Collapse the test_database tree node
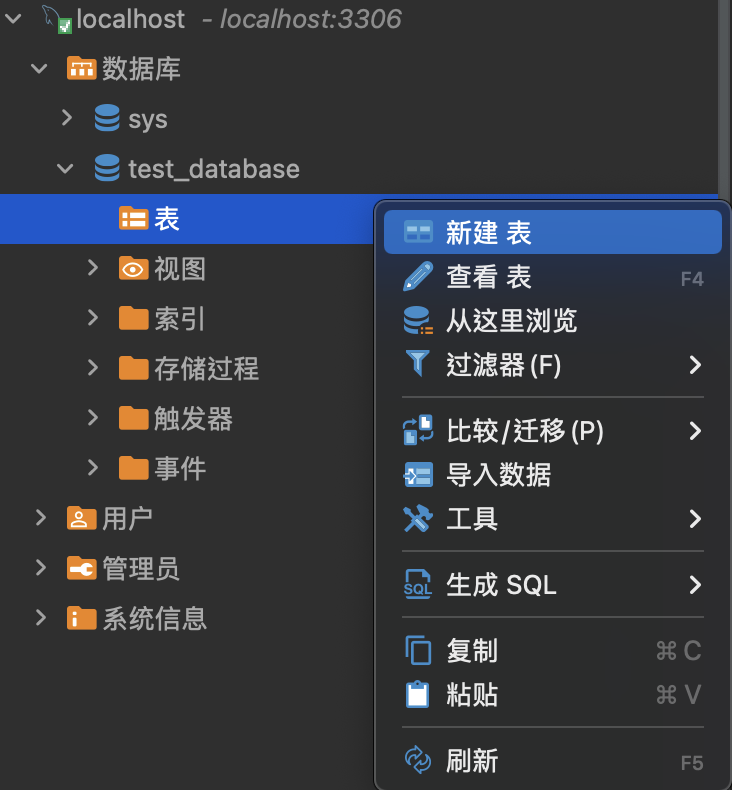This screenshot has height=790, width=732. pos(65,168)
